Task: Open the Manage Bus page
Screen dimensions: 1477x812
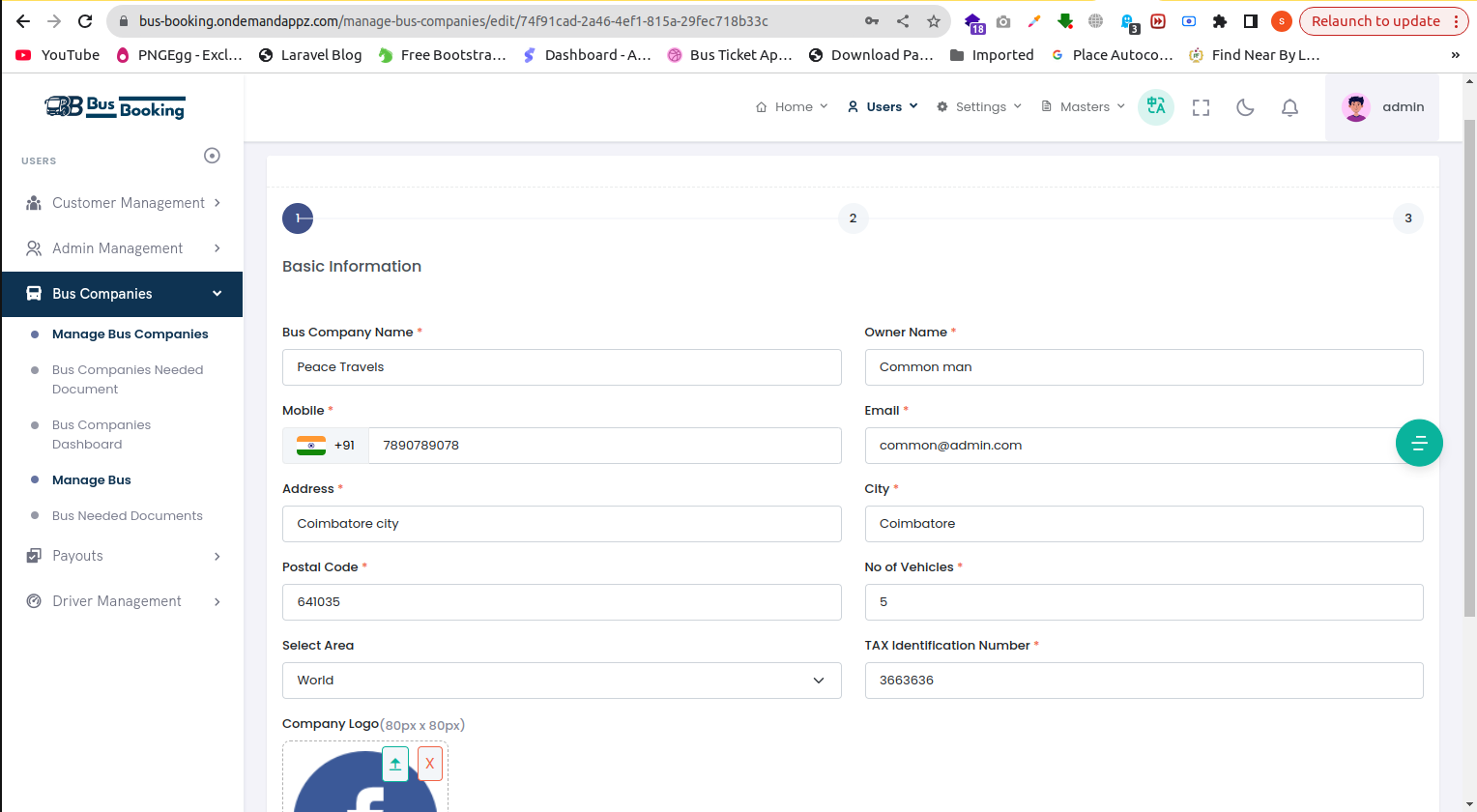Action: click(x=91, y=480)
